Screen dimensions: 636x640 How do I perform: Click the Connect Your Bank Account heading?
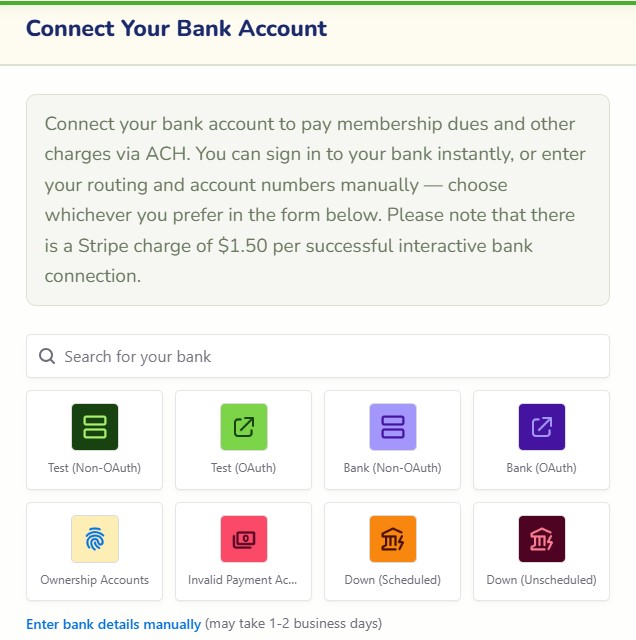(176, 29)
